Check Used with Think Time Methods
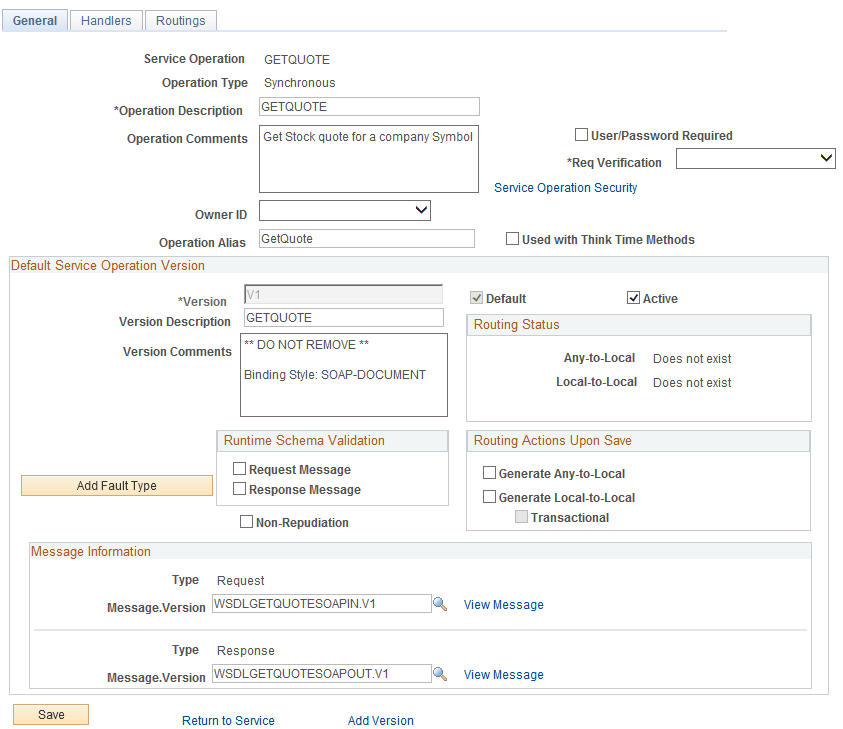 click(512, 239)
